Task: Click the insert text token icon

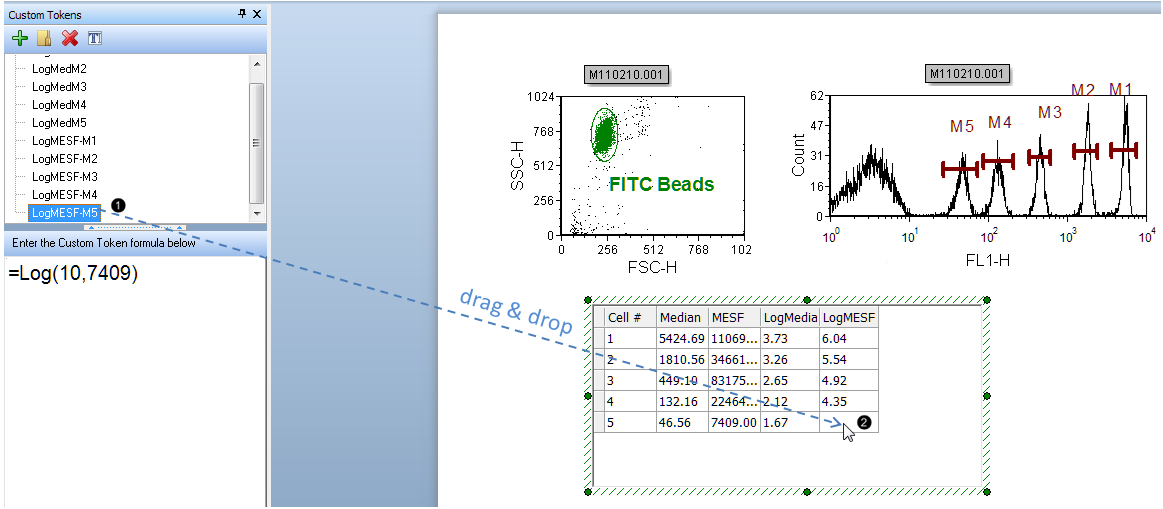Action: [95, 39]
